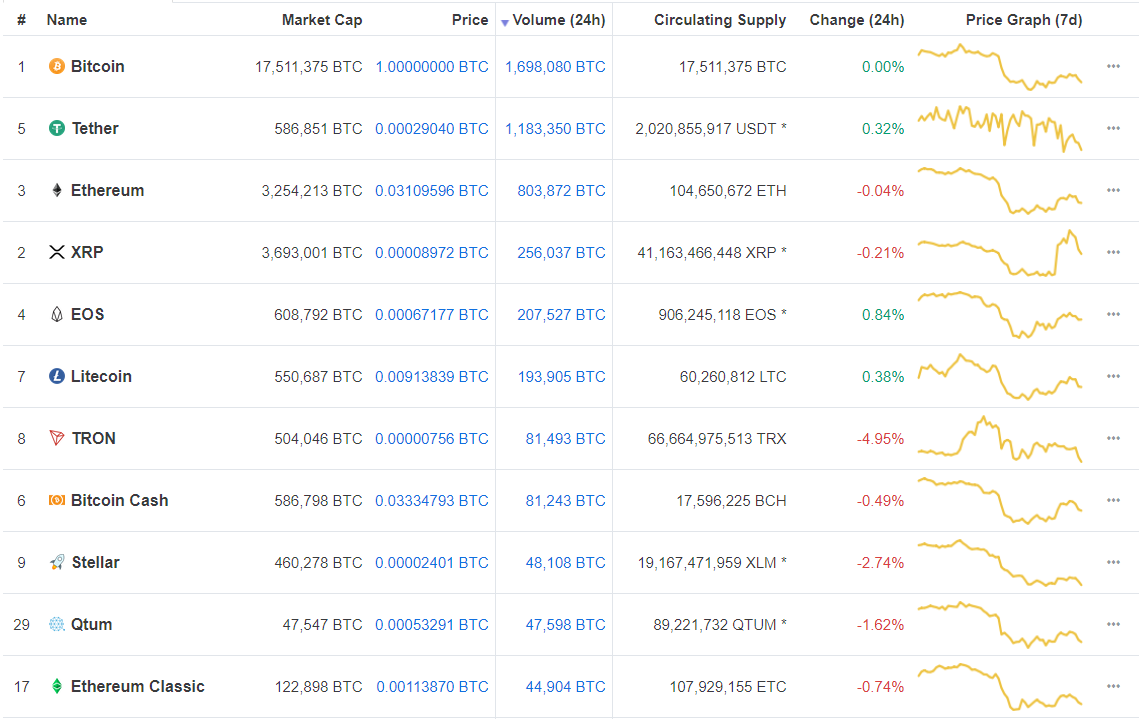The width and height of the screenshot is (1143, 719).
Task: Sort the table by Volume (24h)
Action: pyautogui.click(x=558, y=20)
